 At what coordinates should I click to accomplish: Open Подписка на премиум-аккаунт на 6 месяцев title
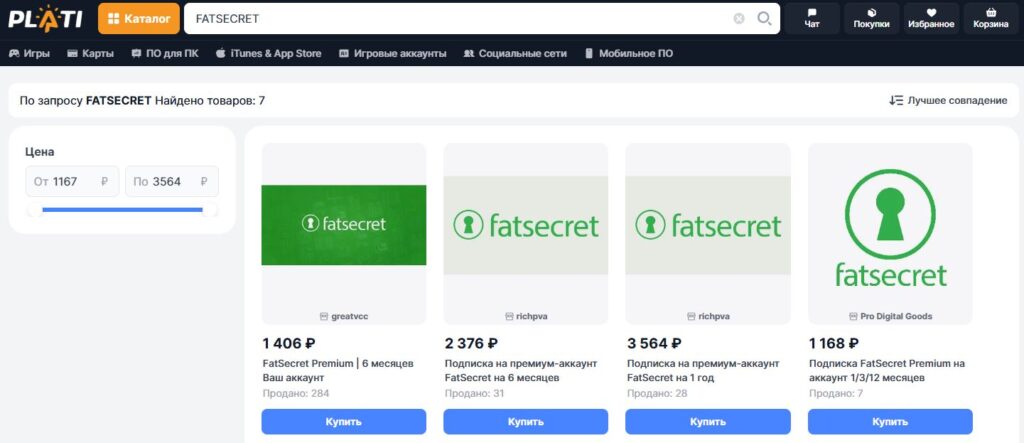(521, 370)
